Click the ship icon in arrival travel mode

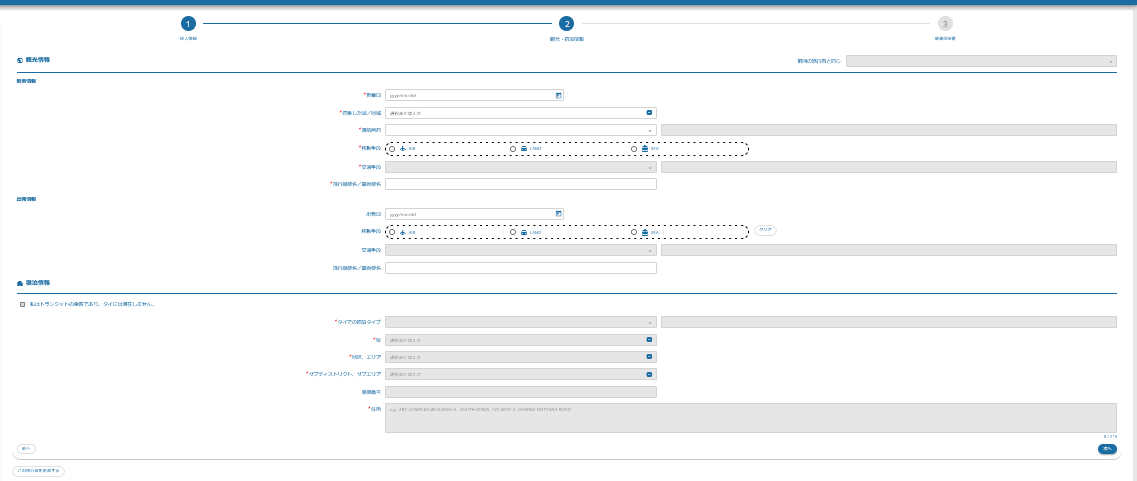click(x=645, y=148)
